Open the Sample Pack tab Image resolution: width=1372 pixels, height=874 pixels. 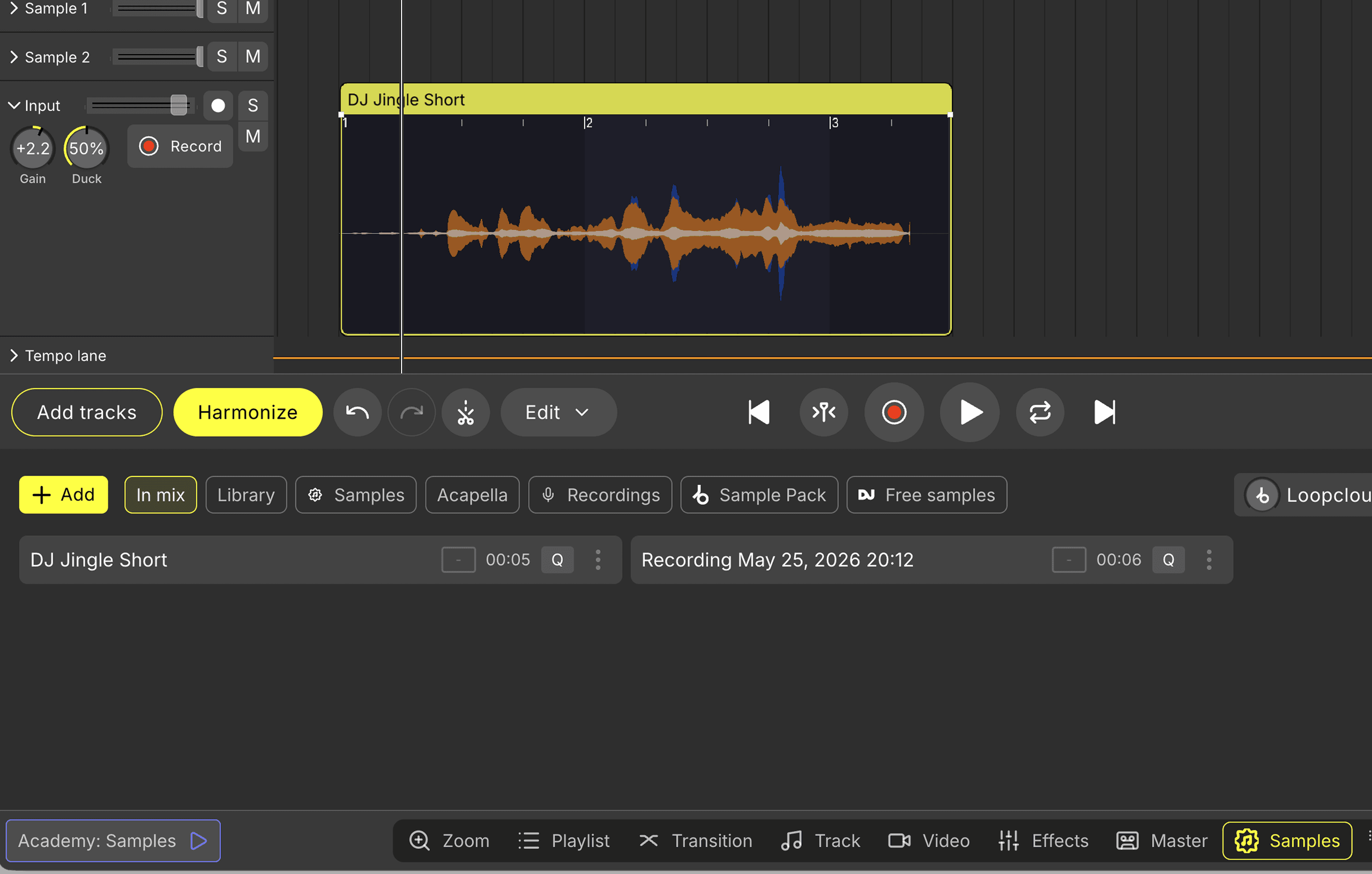click(759, 495)
